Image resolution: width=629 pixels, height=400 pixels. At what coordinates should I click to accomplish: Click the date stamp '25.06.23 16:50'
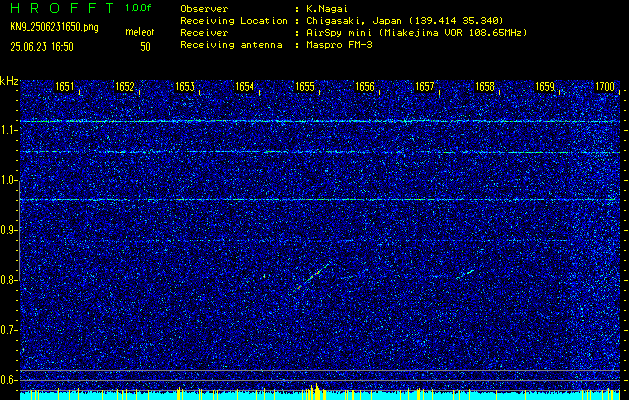coord(42,47)
